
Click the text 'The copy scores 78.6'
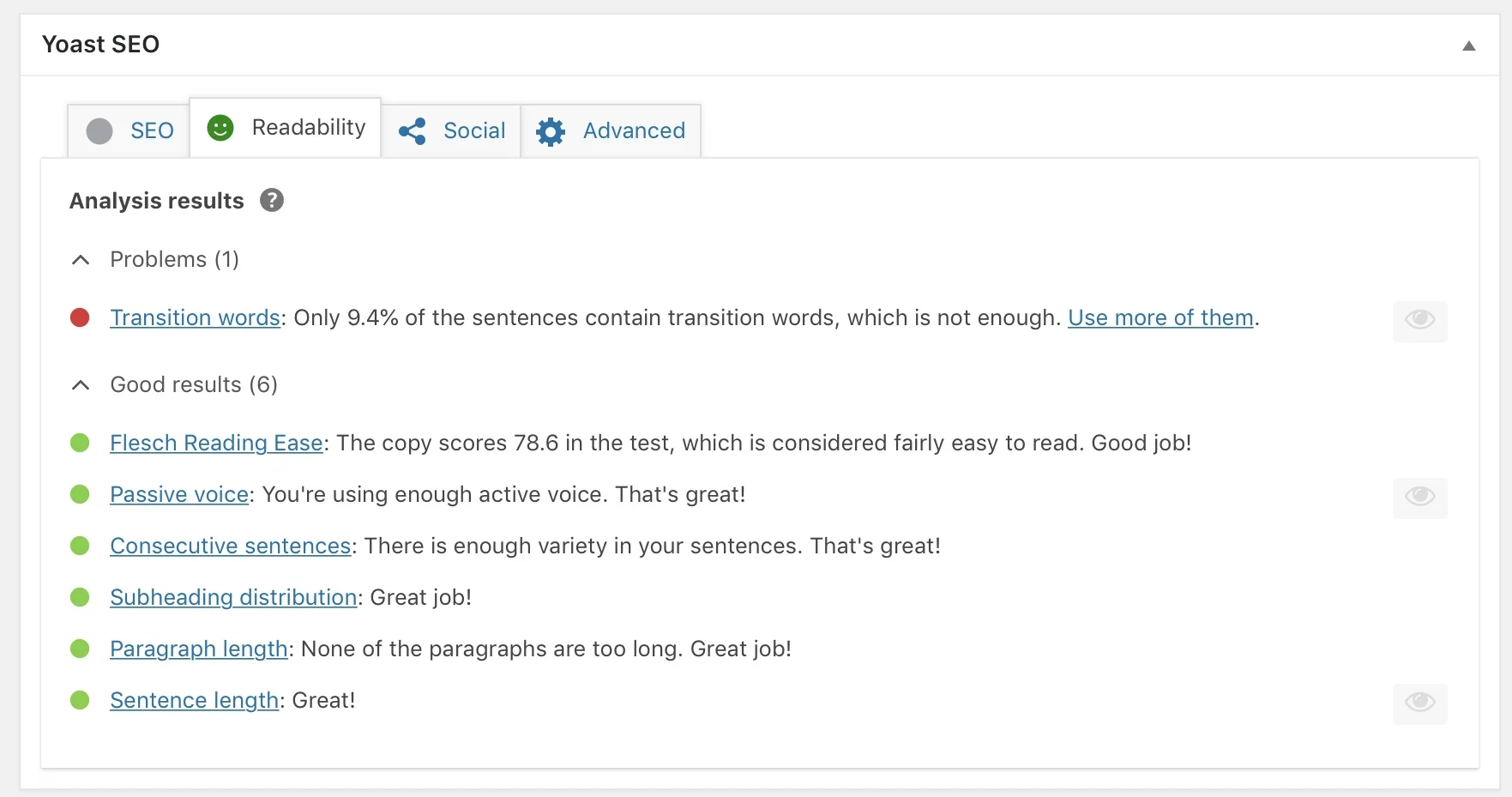[448, 443]
